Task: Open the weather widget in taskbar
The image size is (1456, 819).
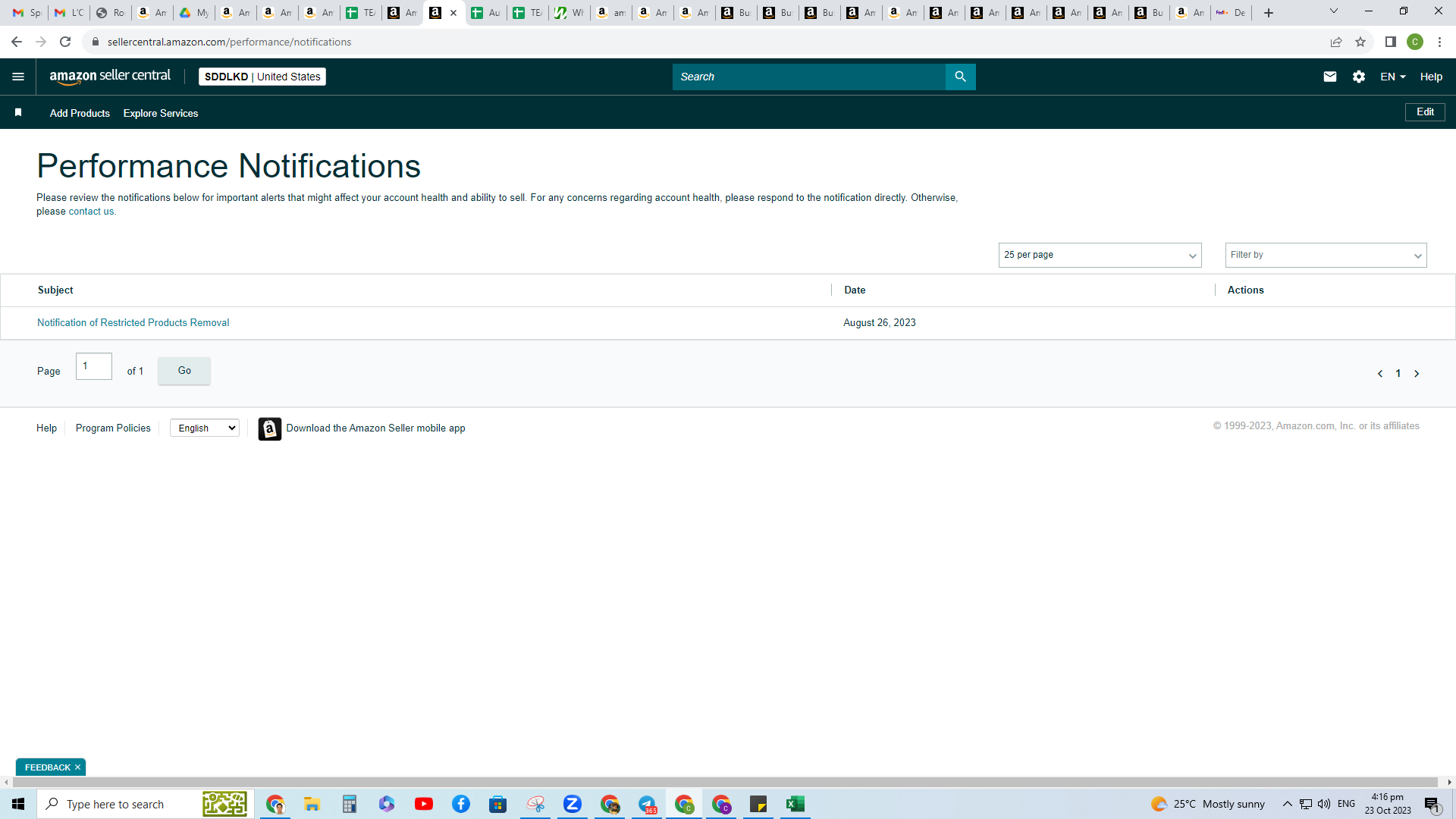Action: click(x=1207, y=804)
